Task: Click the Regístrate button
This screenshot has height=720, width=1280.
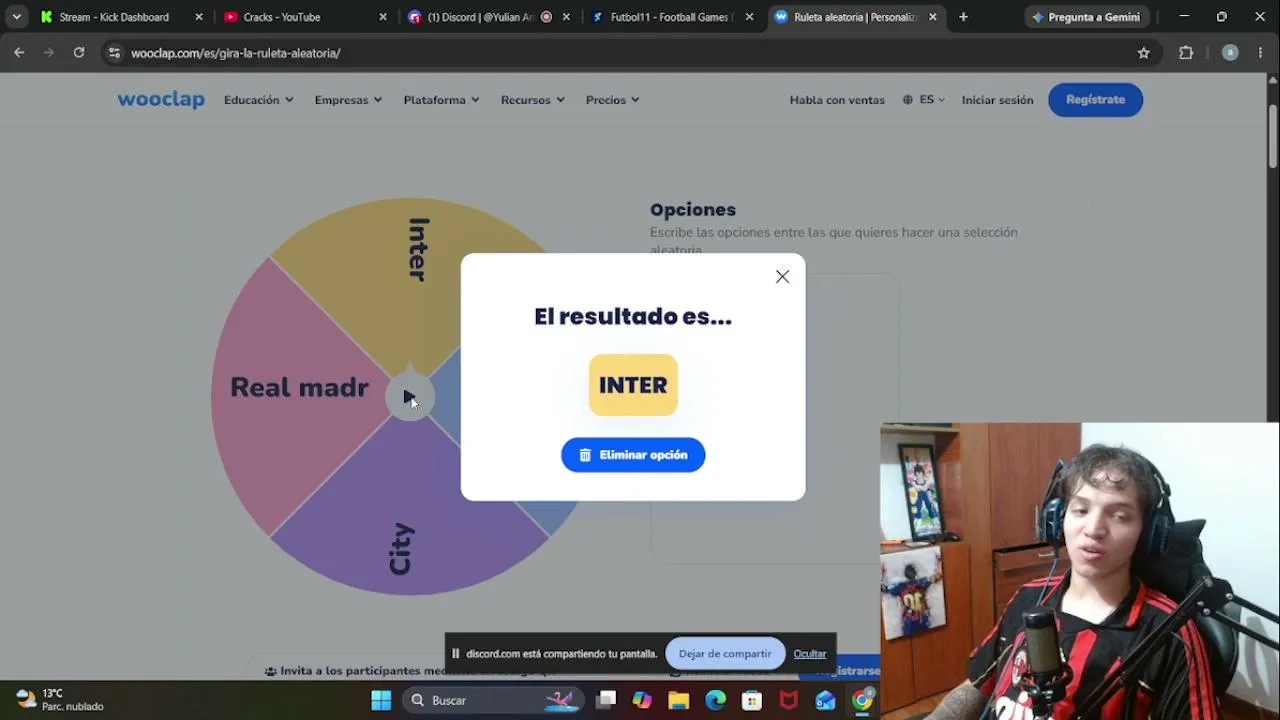Action: tap(1095, 100)
